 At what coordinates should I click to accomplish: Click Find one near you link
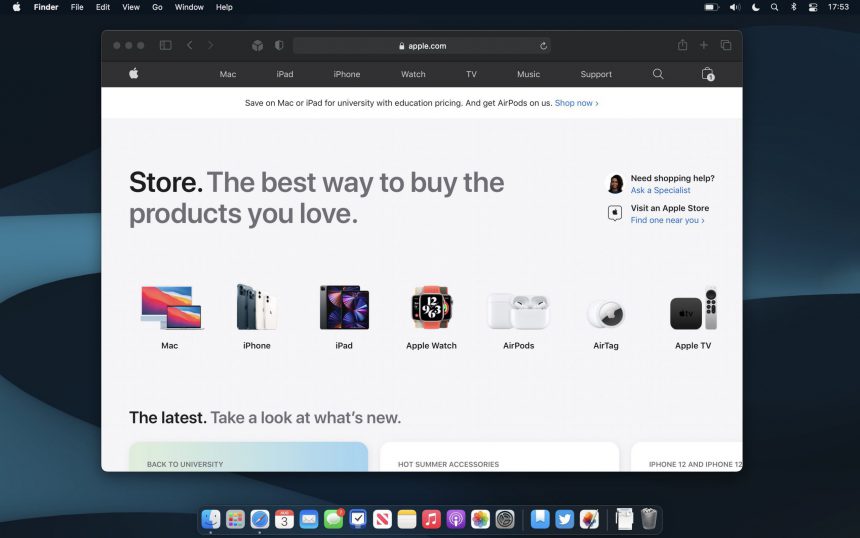pos(667,220)
